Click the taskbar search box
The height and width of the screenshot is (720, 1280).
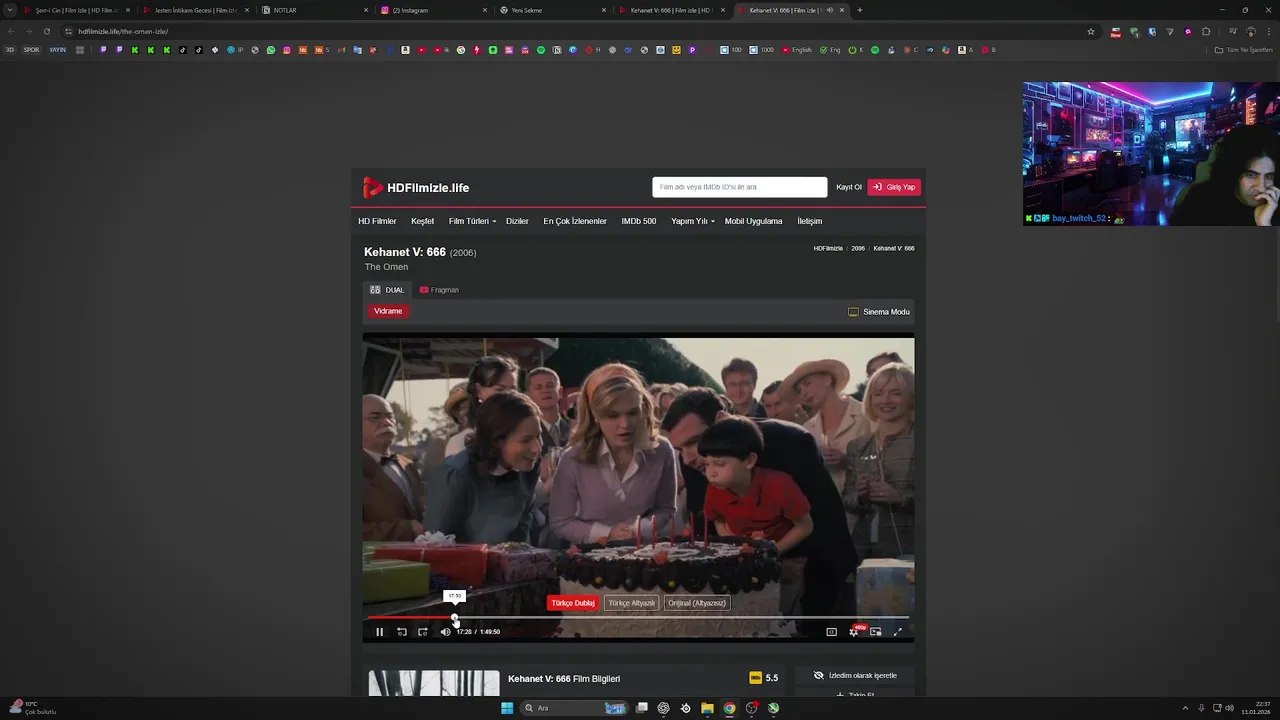tap(575, 708)
